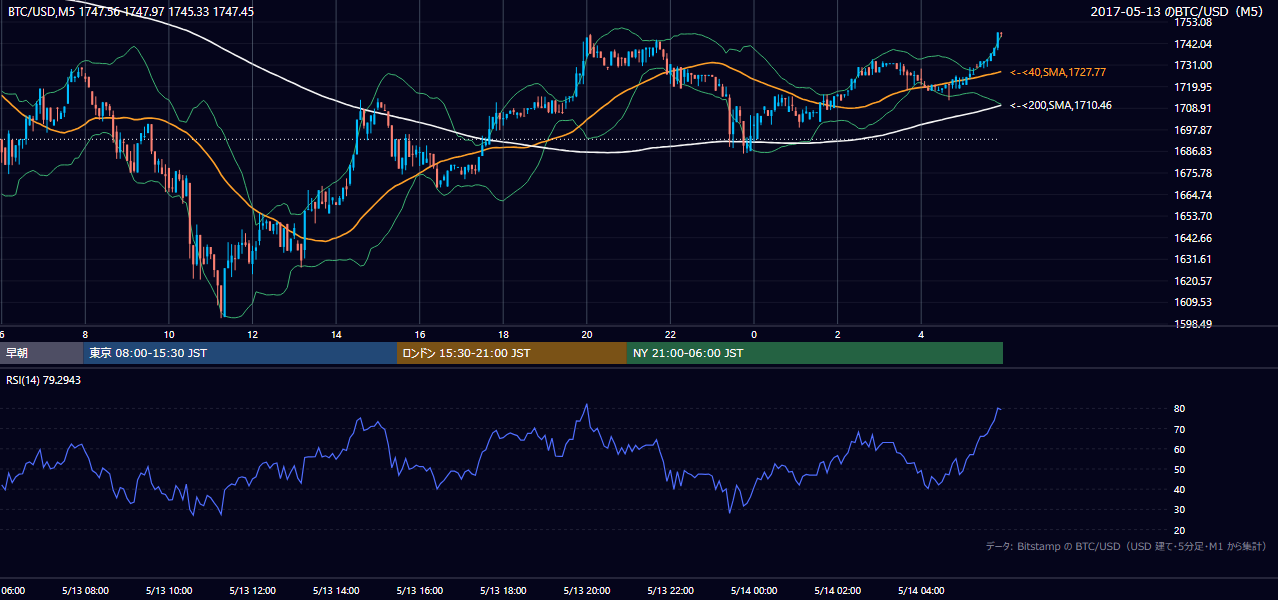Viewport: 1278px width, 600px height.
Task: Click the 40,SMA,1727.77 orange label
Action: click(1058, 72)
